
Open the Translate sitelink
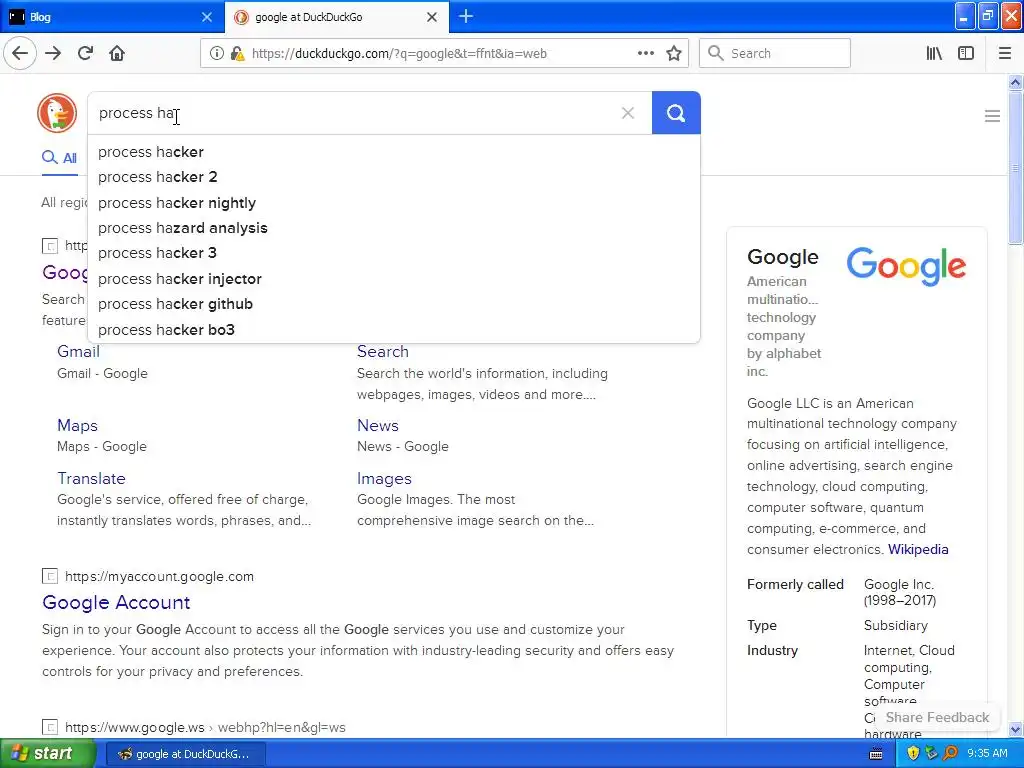pos(91,478)
